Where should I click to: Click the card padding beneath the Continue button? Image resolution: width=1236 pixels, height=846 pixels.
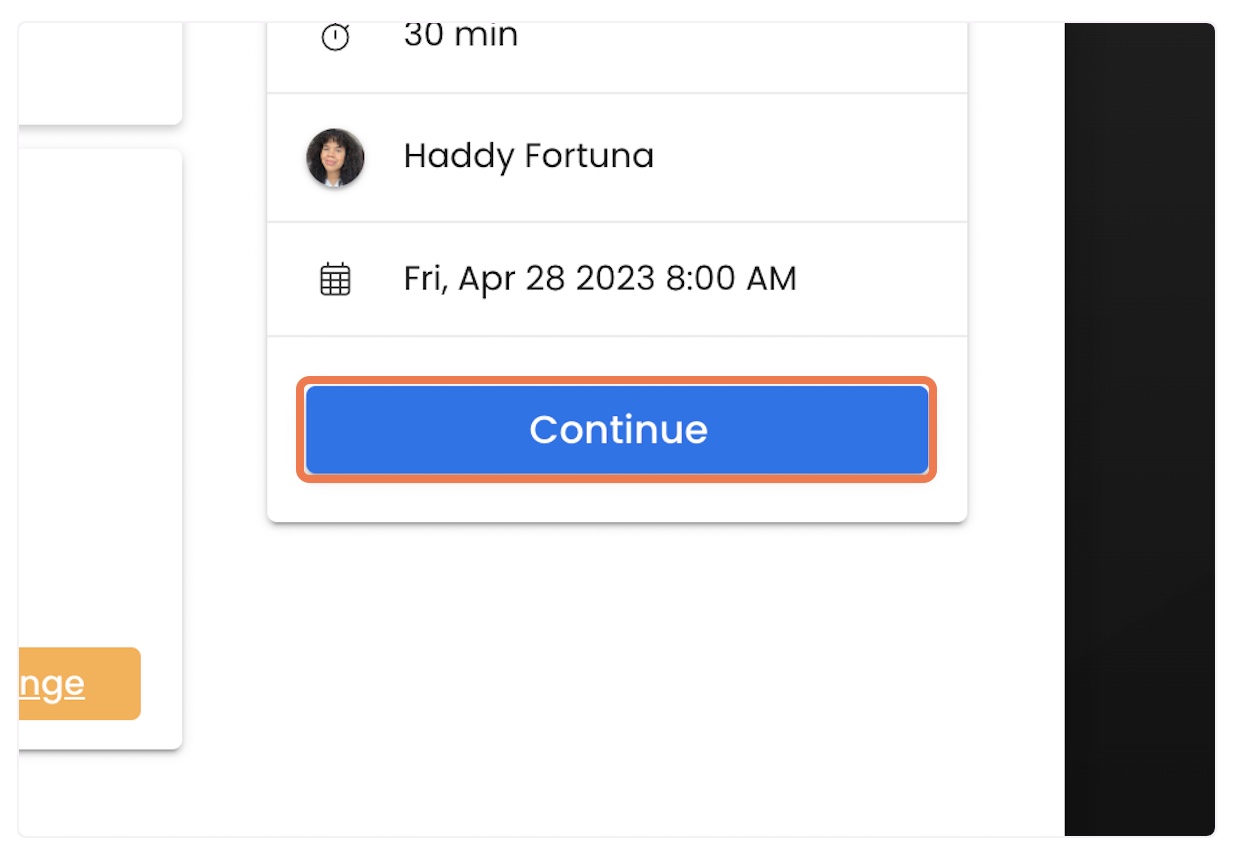617,500
